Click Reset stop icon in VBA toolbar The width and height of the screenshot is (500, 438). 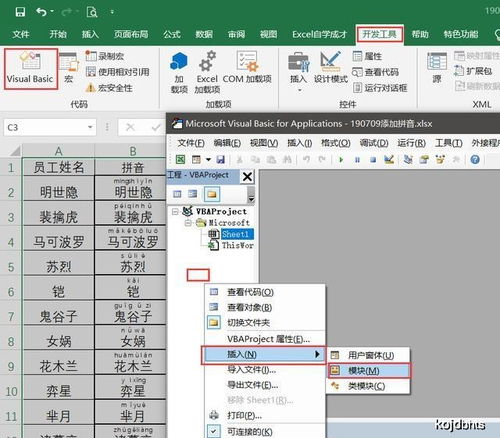[x=373, y=160]
